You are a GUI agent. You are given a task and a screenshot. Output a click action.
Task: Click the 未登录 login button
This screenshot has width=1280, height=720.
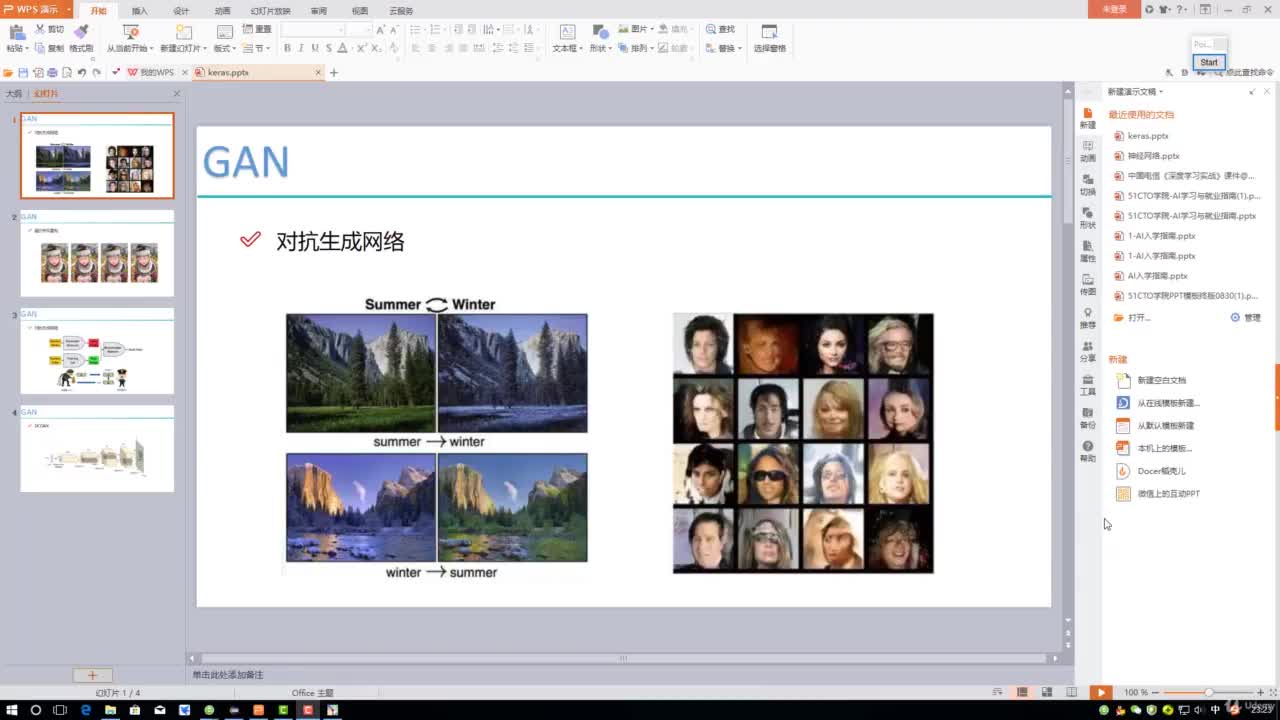coord(1114,9)
